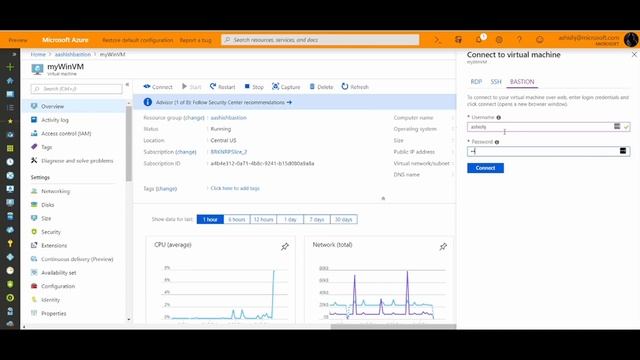Click Restart in VM toolbar
The image size is (640, 360).
pos(222,87)
